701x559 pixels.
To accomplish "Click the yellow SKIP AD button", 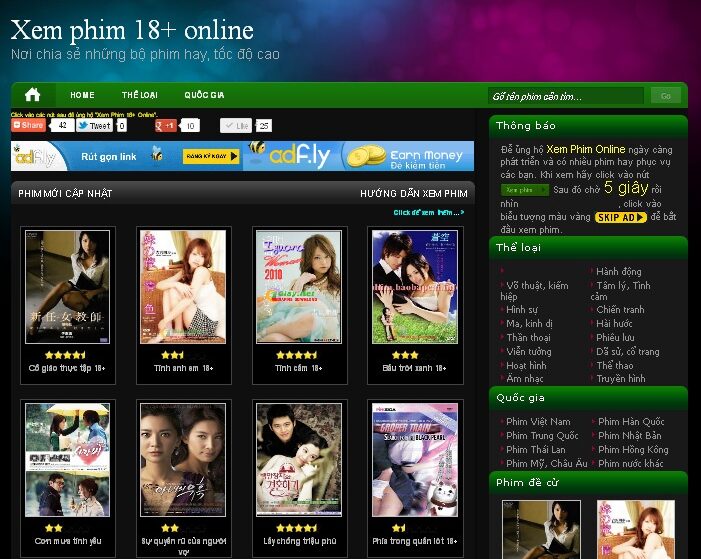I will tap(621, 217).
